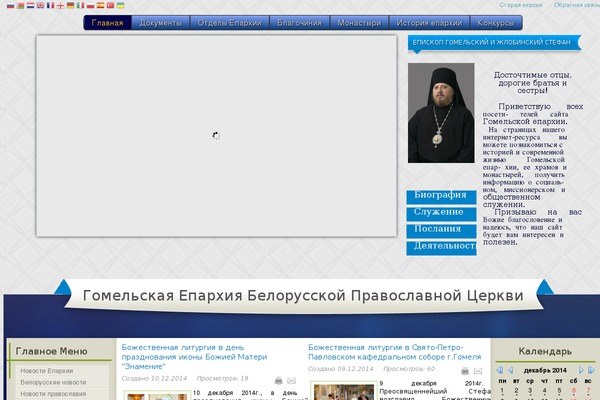
Task: Select December 6 in the calendar
Action: [574, 390]
